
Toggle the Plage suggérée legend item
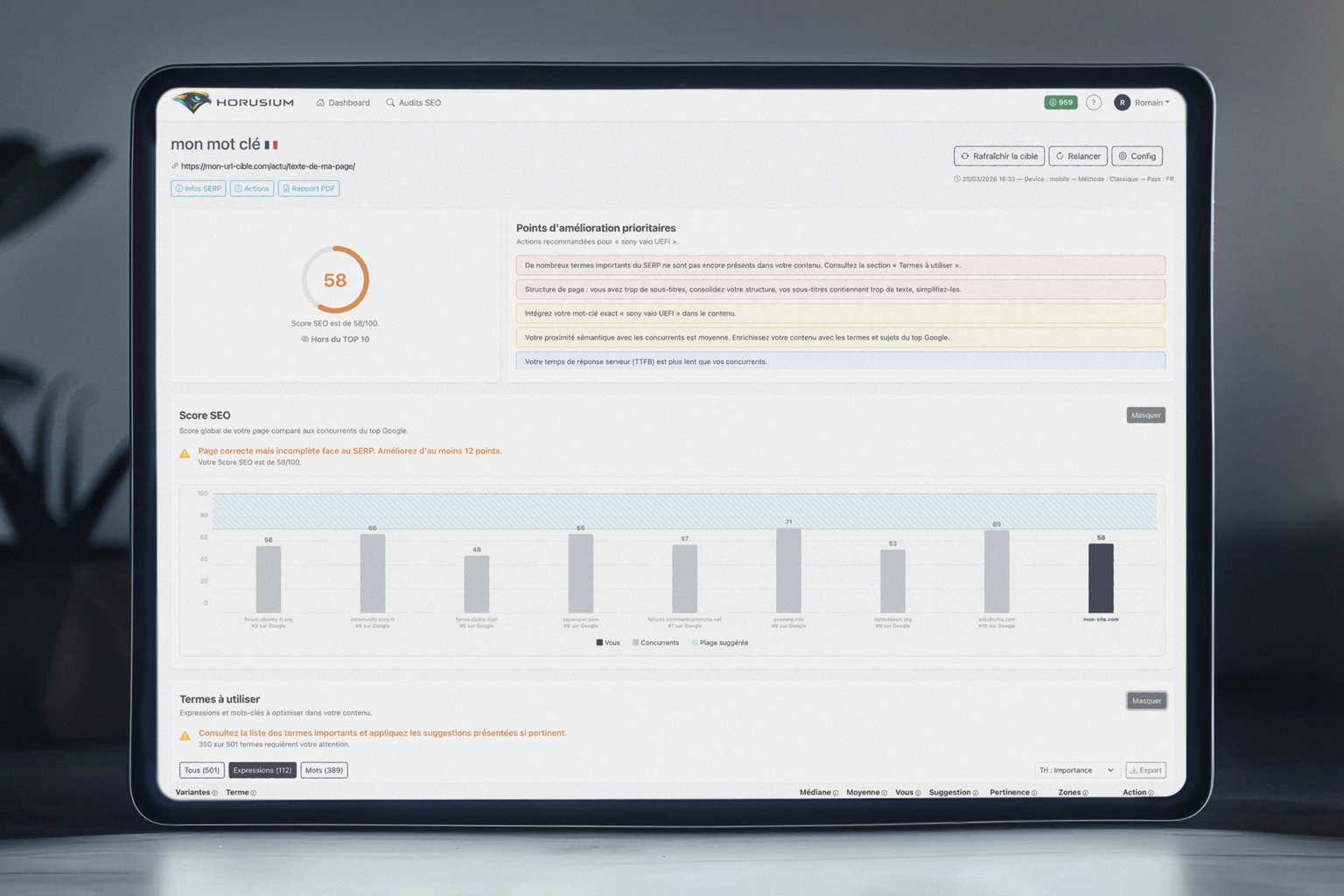point(719,642)
